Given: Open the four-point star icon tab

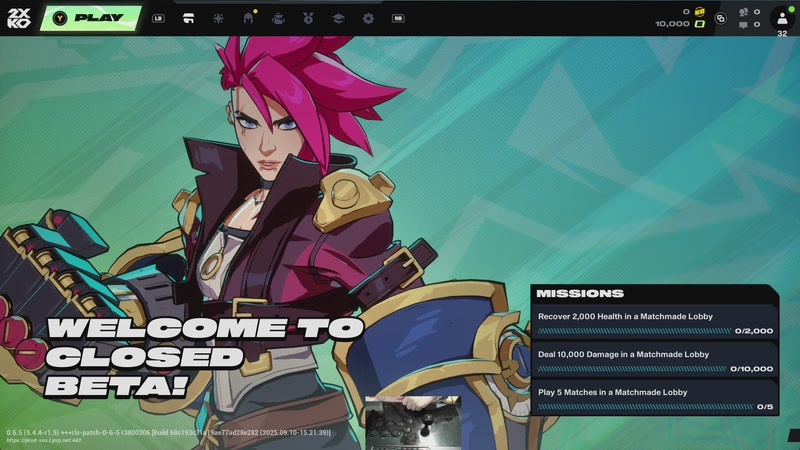Looking at the screenshot, I should coord(218,18).
